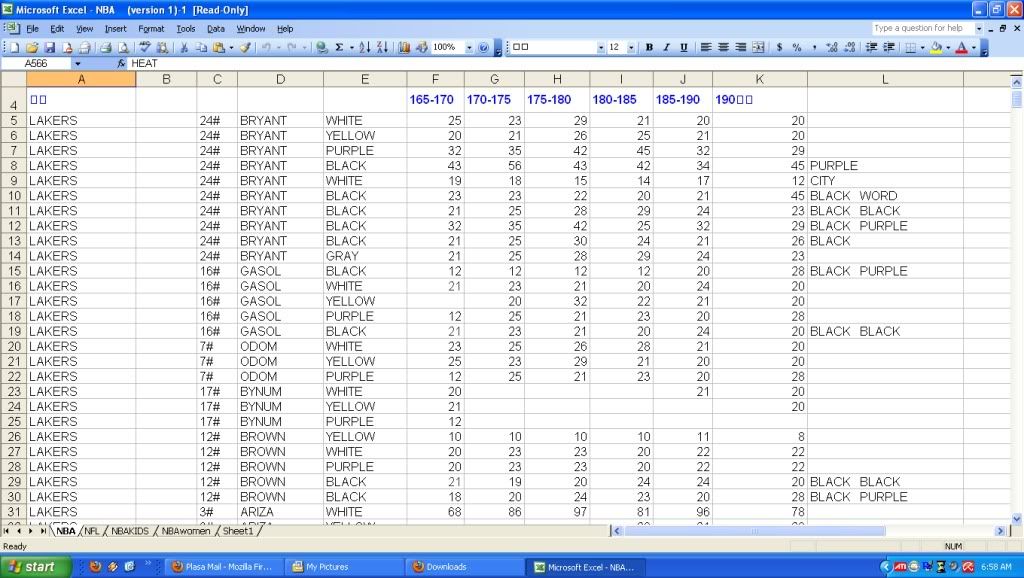Create a new blank workbook
This screenshot has height=578, width=1024.
point(14,47)
